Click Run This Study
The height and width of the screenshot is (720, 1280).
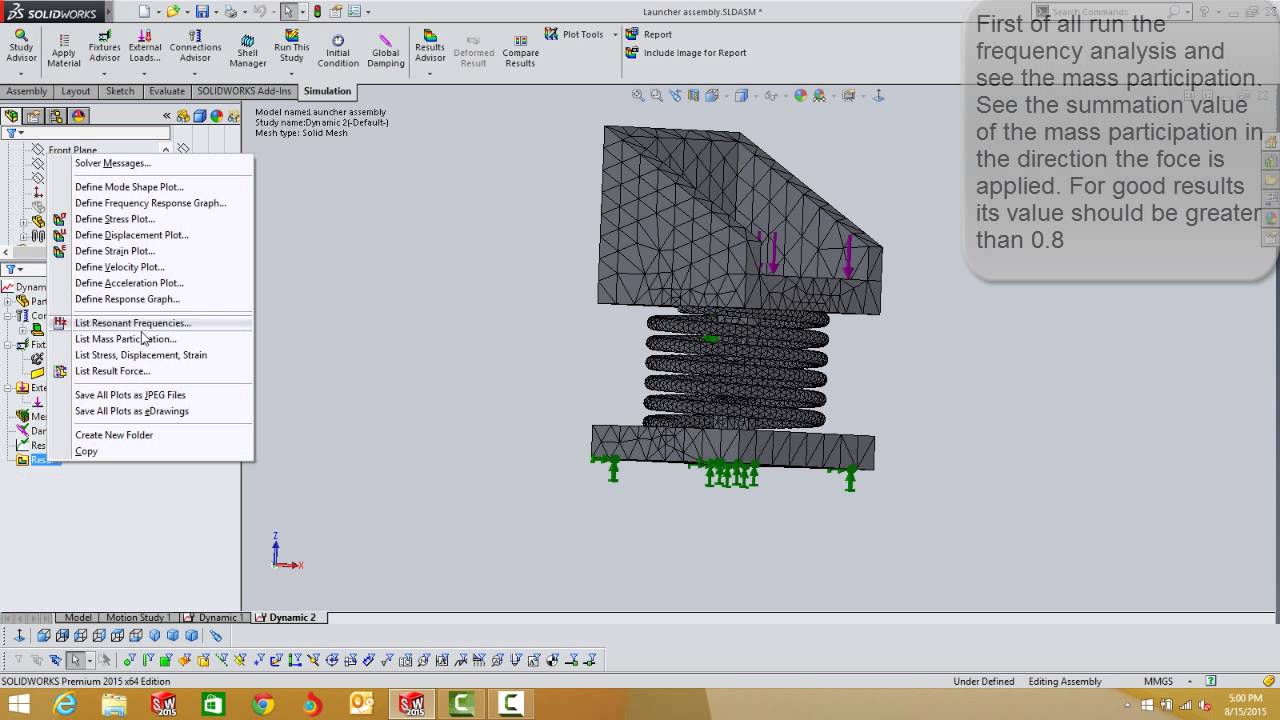coord(291,47)
